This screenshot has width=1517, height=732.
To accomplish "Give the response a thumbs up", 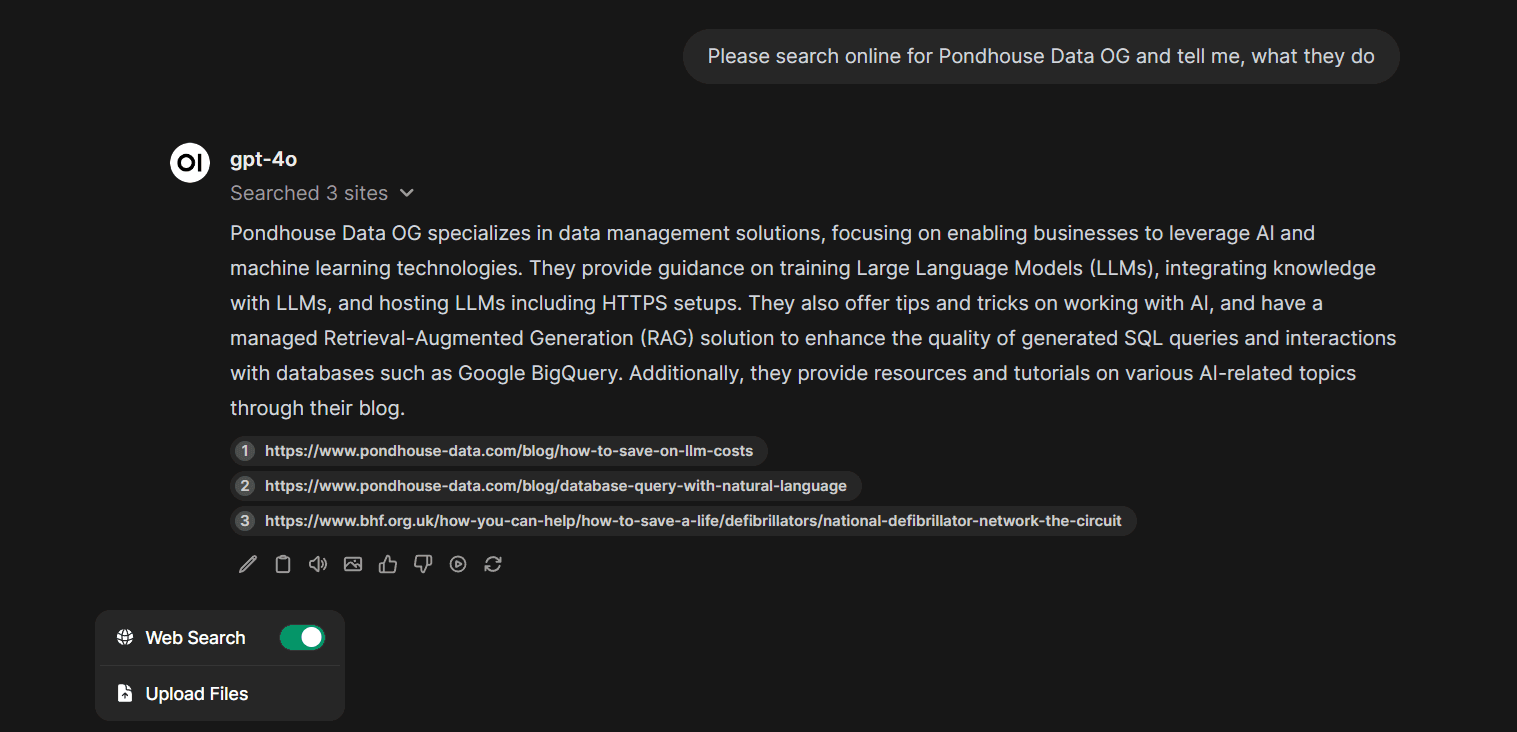I will click(388, 564).
